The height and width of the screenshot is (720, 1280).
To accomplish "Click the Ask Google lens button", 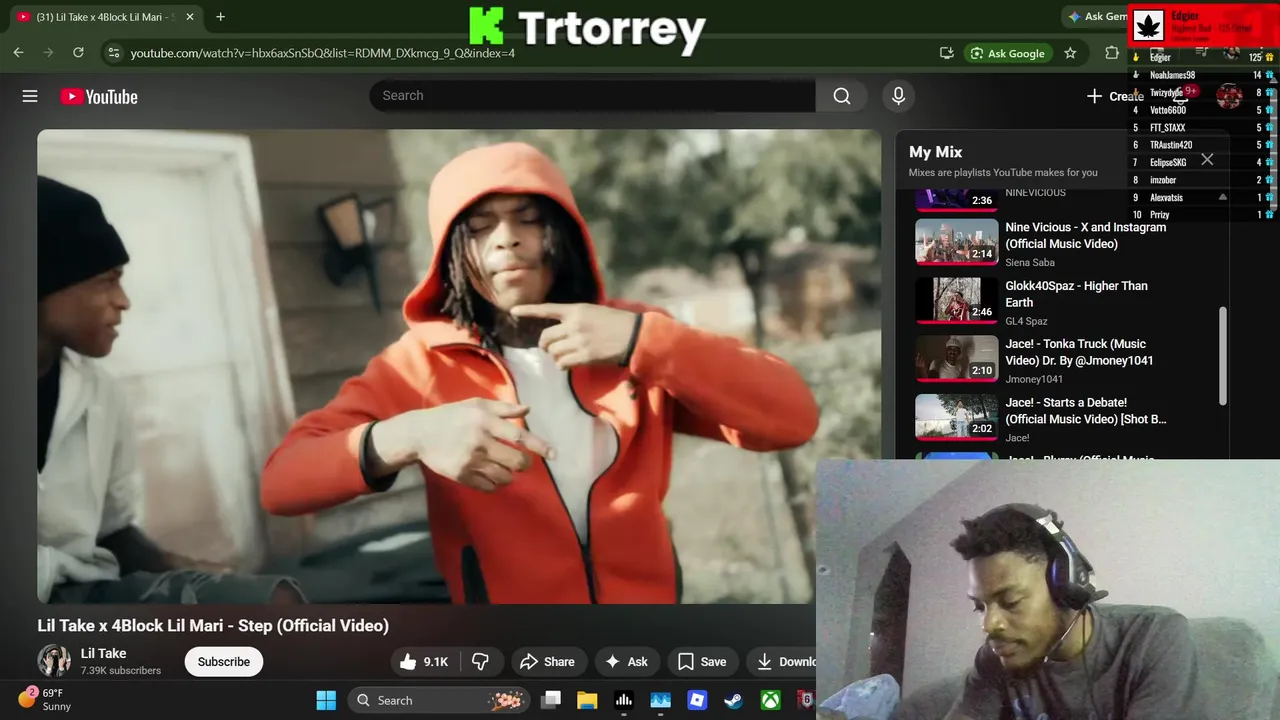I will point(1008,53).
